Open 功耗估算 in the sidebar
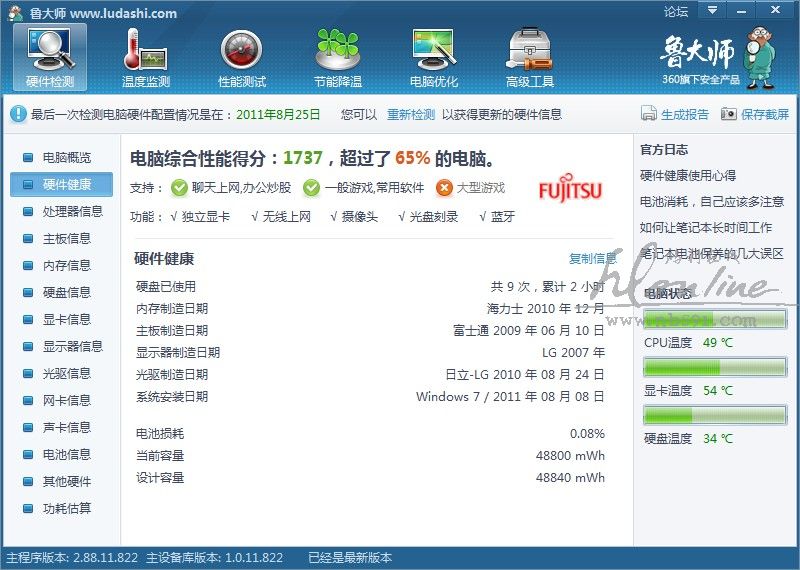The width and height of the screenshot is (800, 570). pyautogui.click(x=66, y=508)
